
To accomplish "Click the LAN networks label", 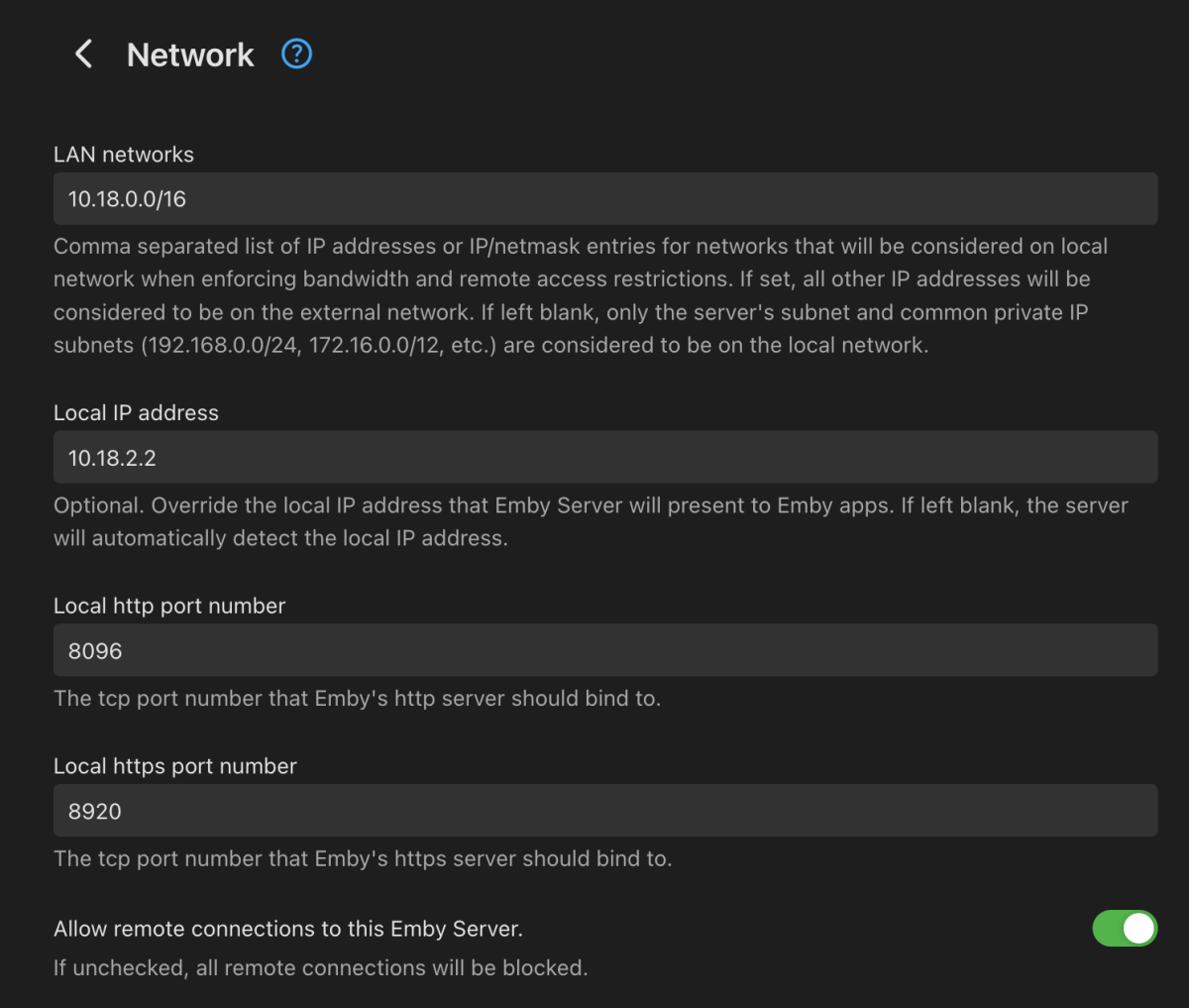I will [124, 155].
